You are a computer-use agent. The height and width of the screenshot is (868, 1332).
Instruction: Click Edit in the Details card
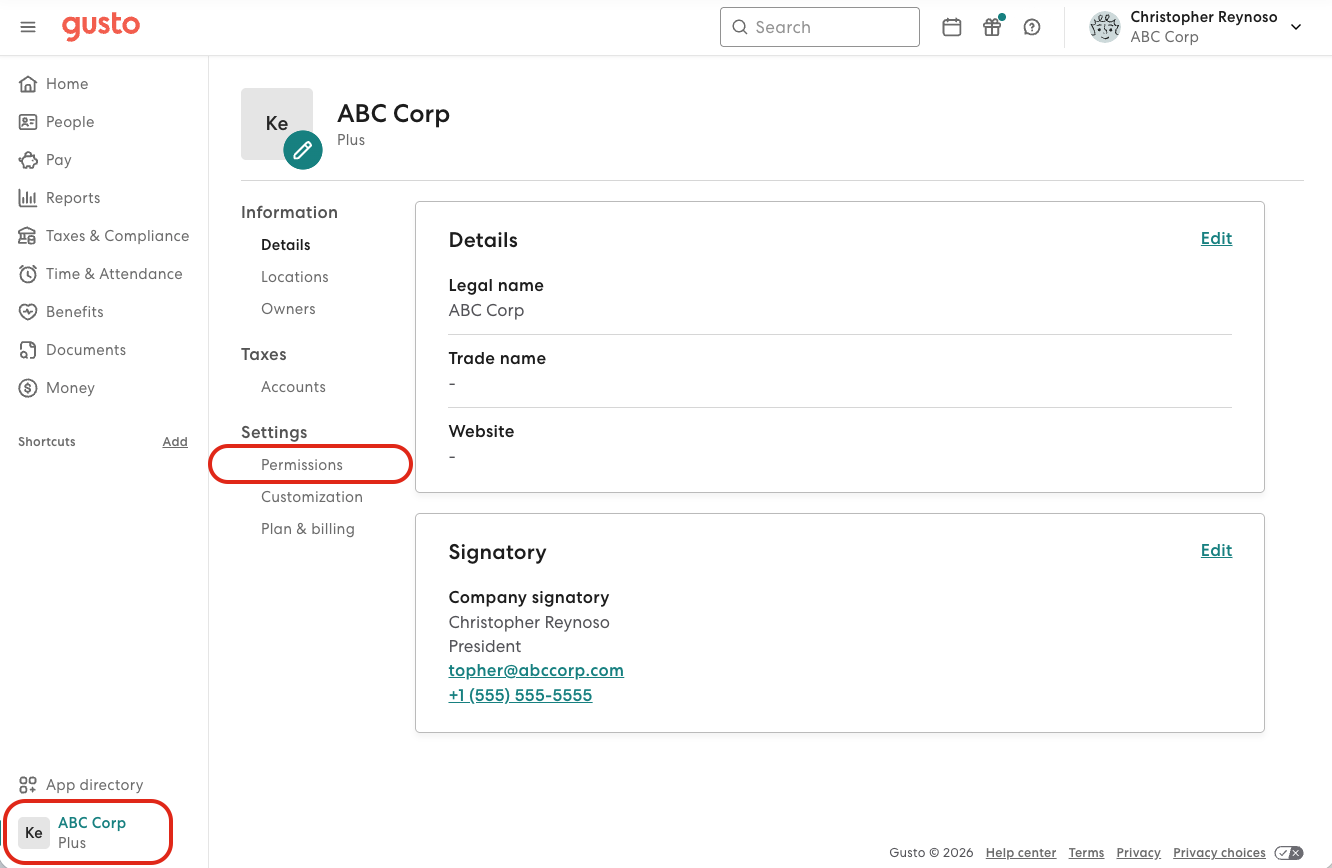[x=1216, y=238]
